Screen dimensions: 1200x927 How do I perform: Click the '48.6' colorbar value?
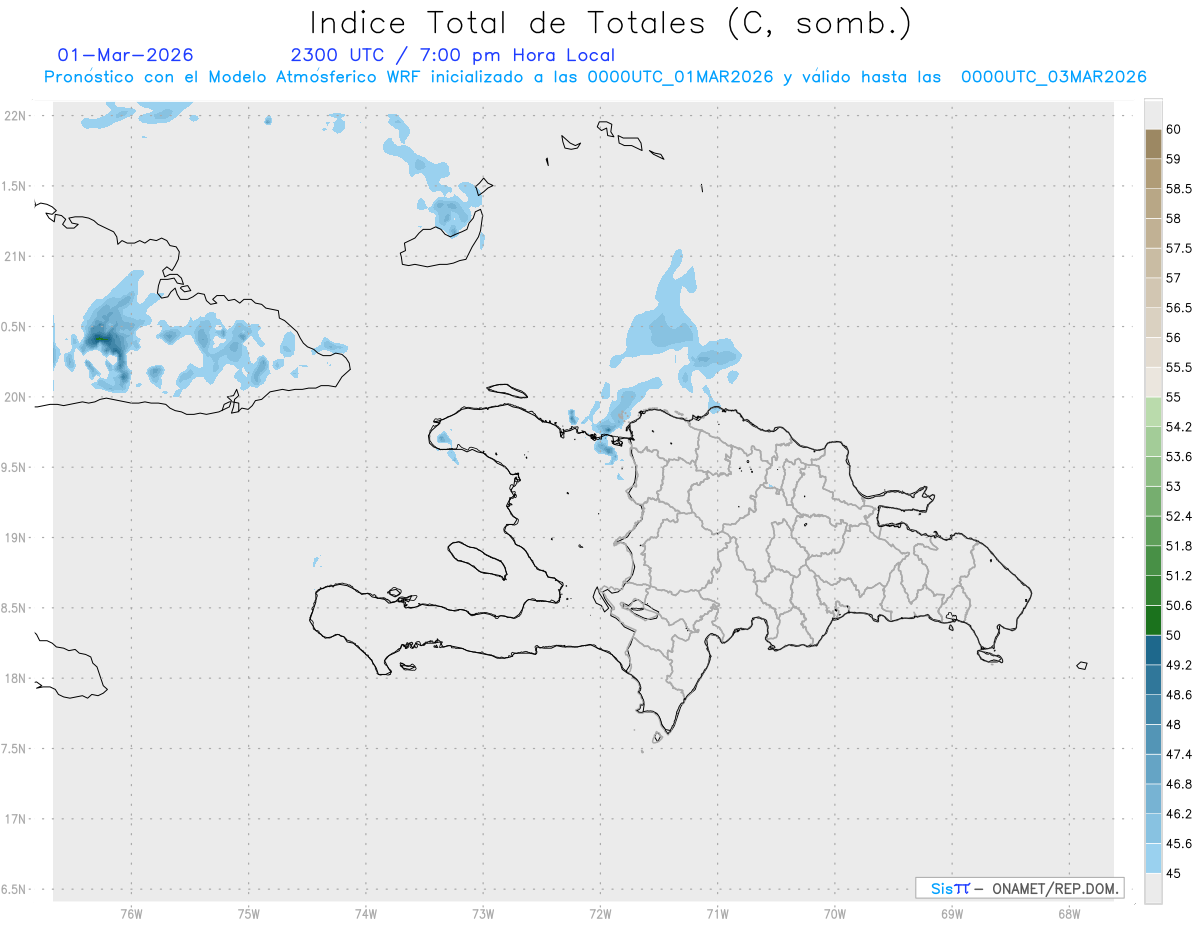[x=1178, y=695]
